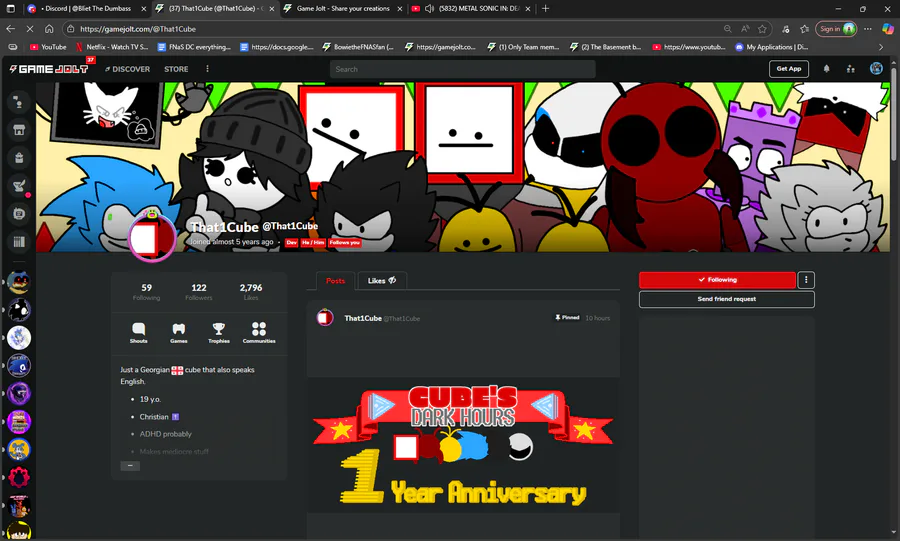
Task: Open the library stripes sidebar icon
Action: [19, 242]
